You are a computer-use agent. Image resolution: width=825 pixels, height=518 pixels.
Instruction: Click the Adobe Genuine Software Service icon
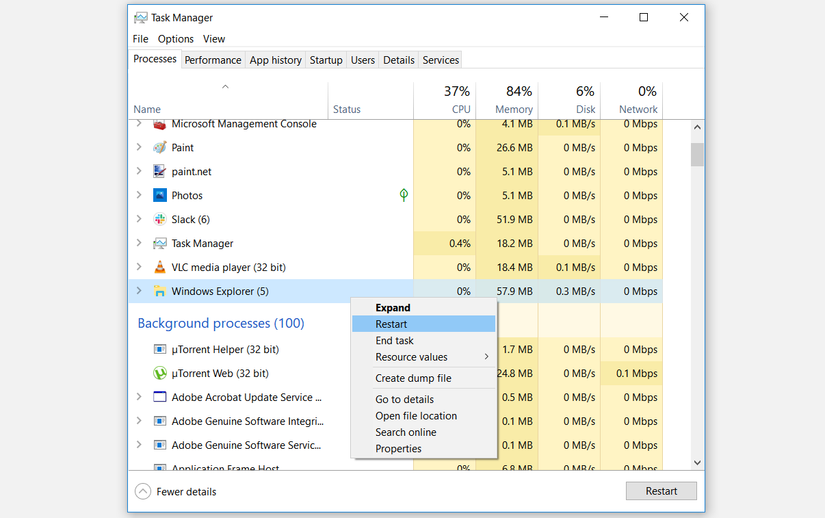[159, 445]
